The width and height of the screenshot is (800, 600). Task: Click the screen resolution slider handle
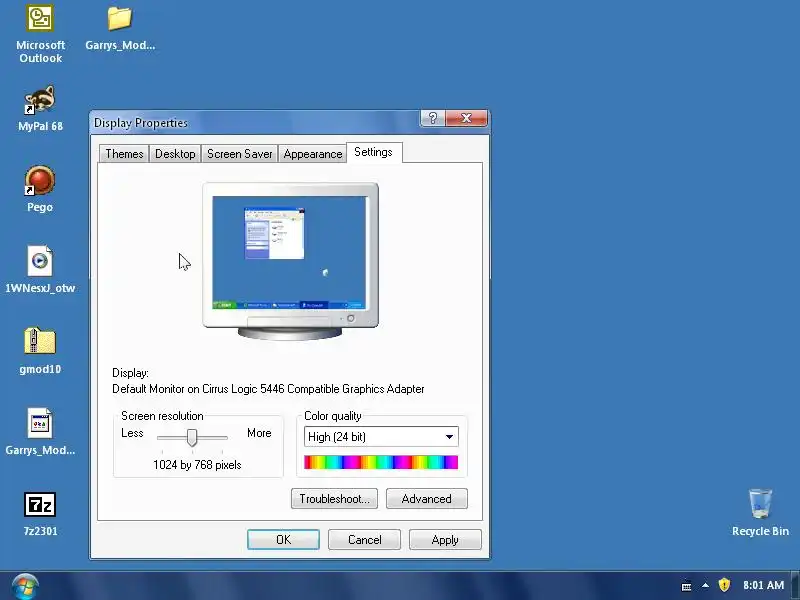[x=192, y=437]
